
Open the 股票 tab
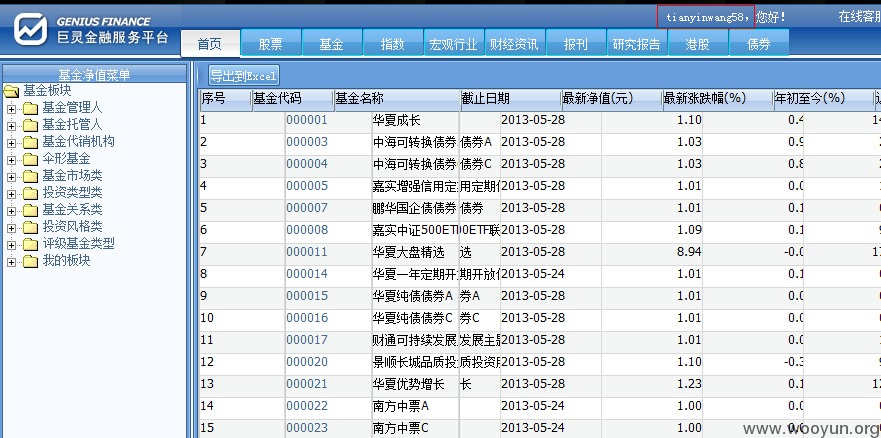click(x=271, y=43)
